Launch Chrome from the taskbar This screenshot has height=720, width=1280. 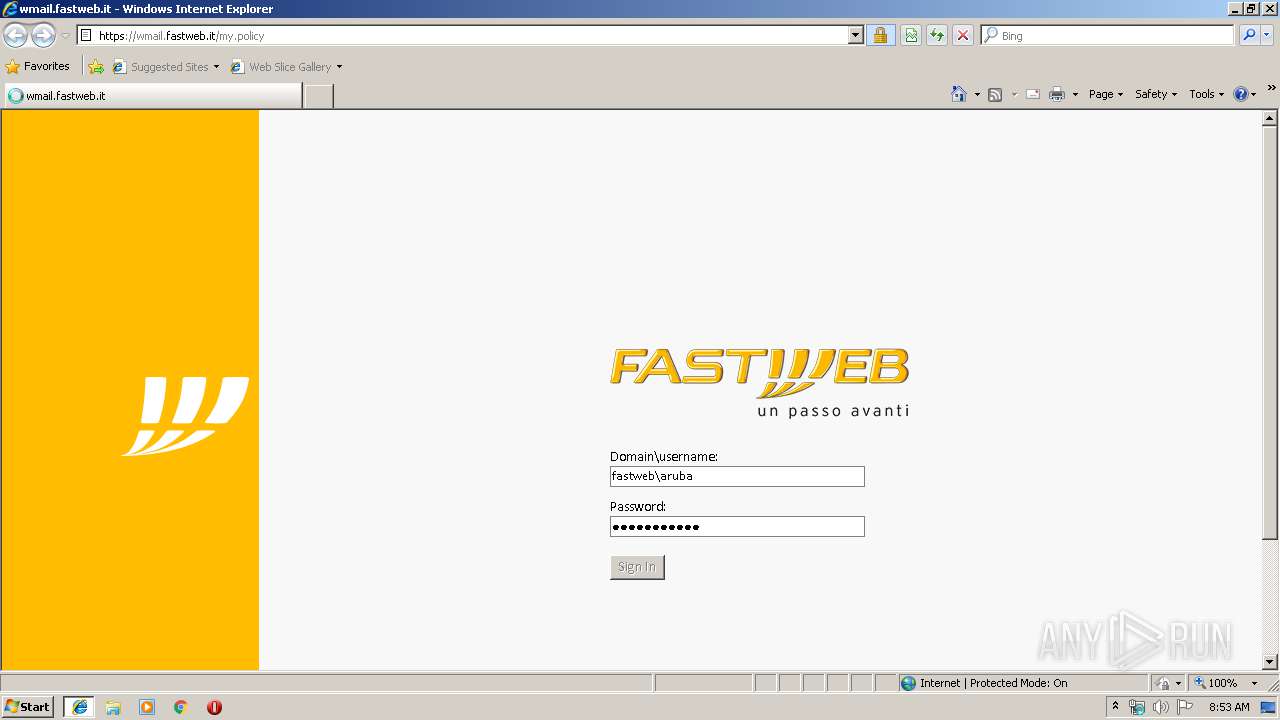(x=181, y=707)
